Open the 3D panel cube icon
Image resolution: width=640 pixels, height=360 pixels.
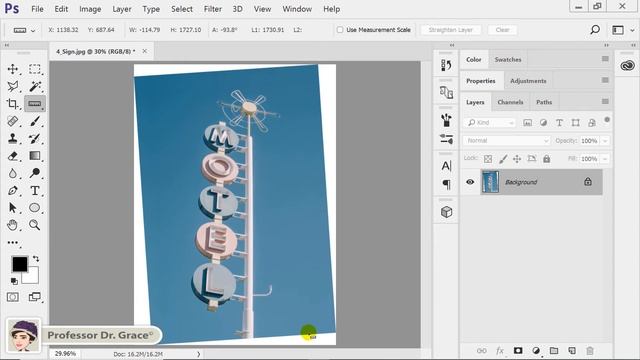pos(447,212)
